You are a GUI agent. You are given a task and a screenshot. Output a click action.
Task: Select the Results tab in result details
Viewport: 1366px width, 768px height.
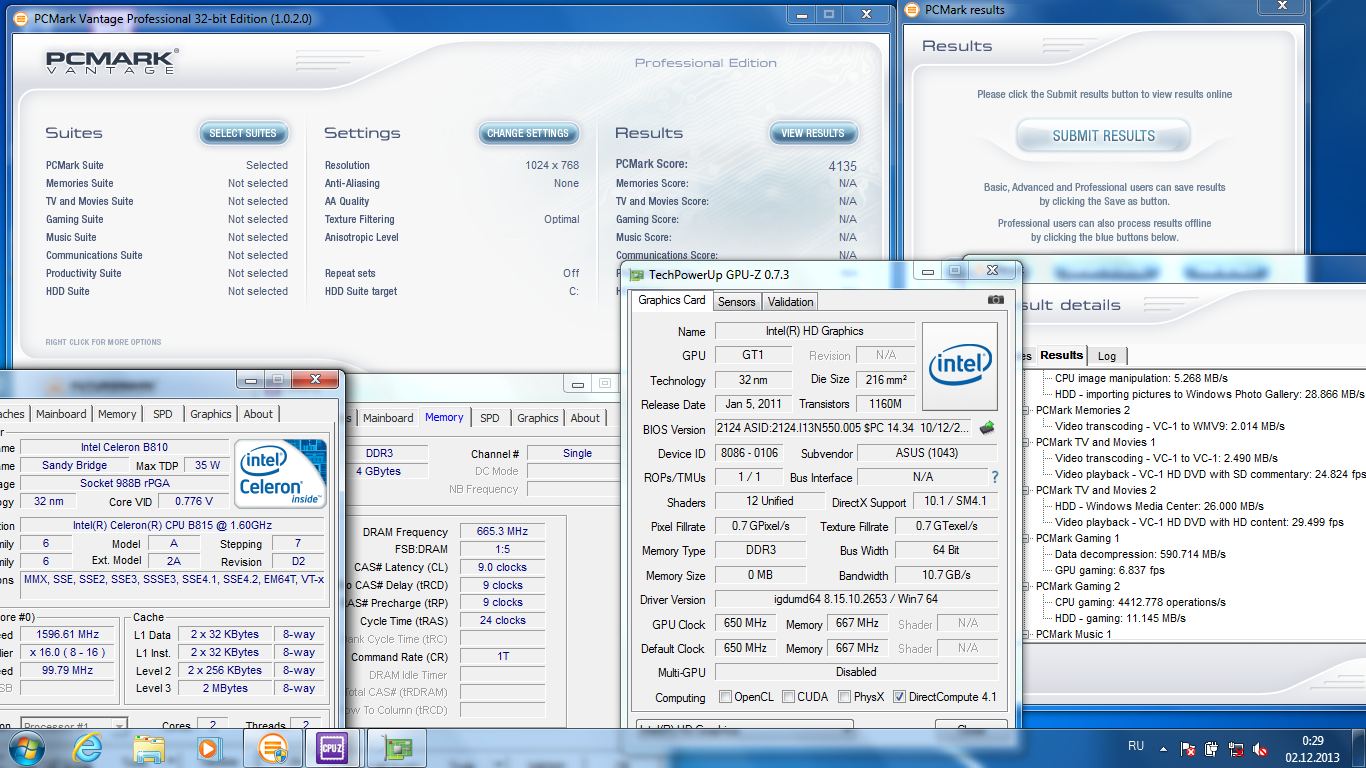pos(1061,355)
